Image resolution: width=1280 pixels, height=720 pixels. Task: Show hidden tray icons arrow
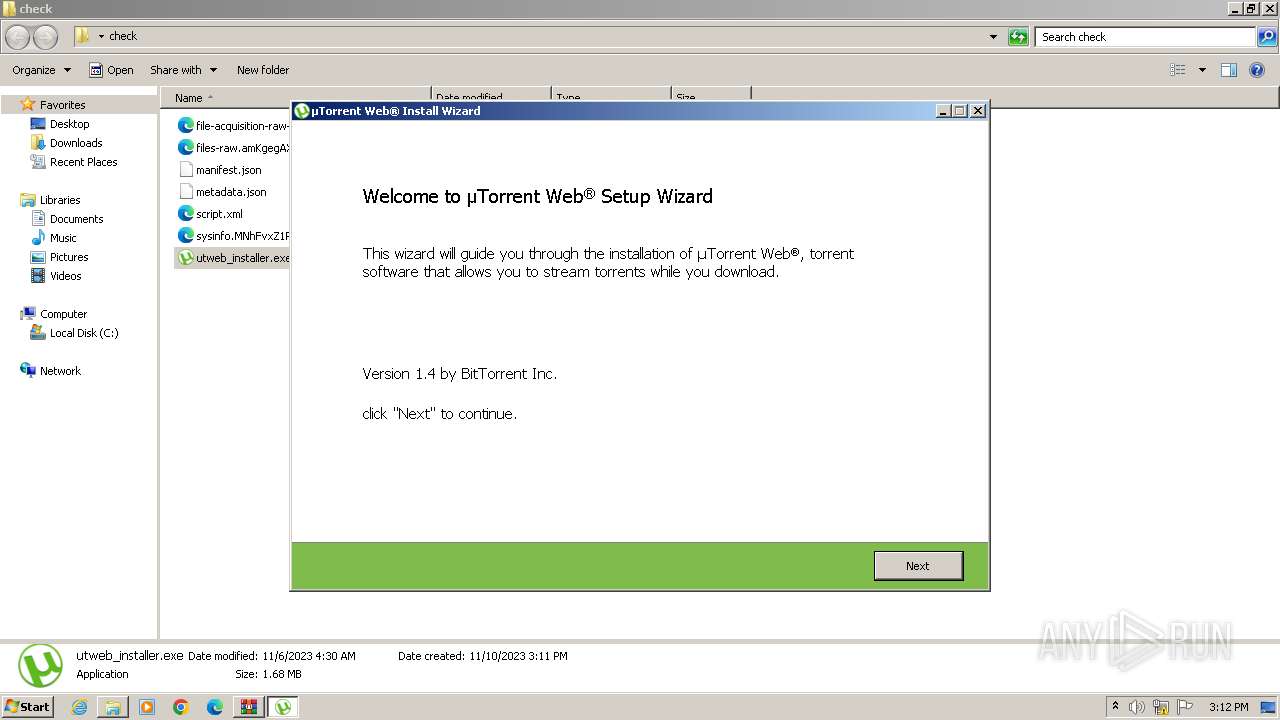(1115, 707)
